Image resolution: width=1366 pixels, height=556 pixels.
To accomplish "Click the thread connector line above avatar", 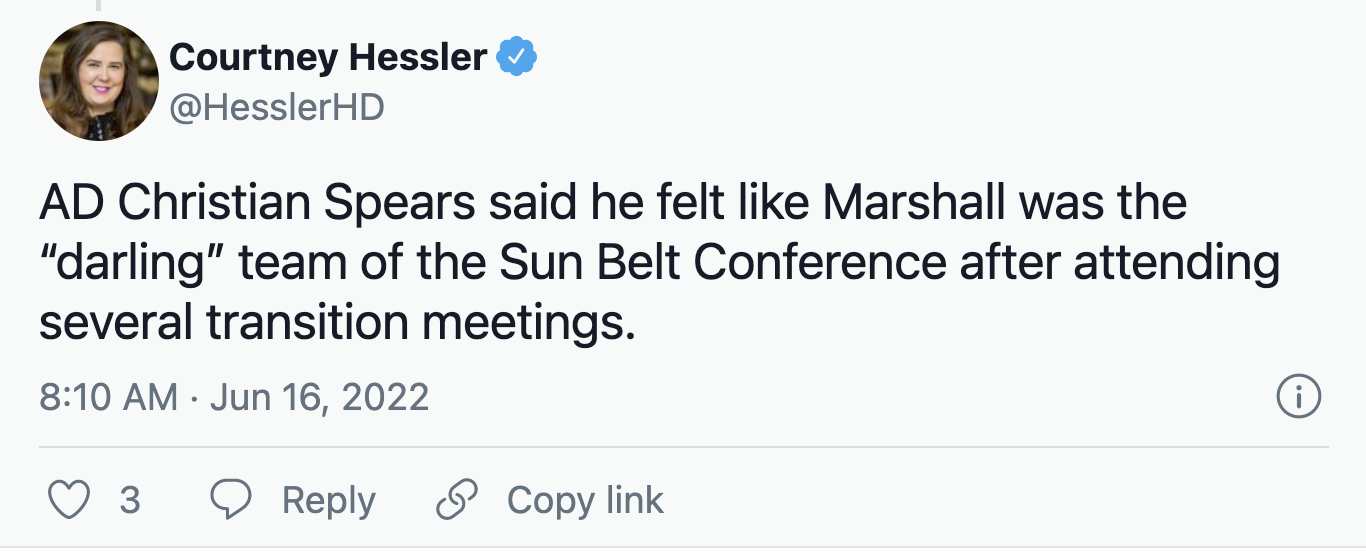I will click(98, 6).
